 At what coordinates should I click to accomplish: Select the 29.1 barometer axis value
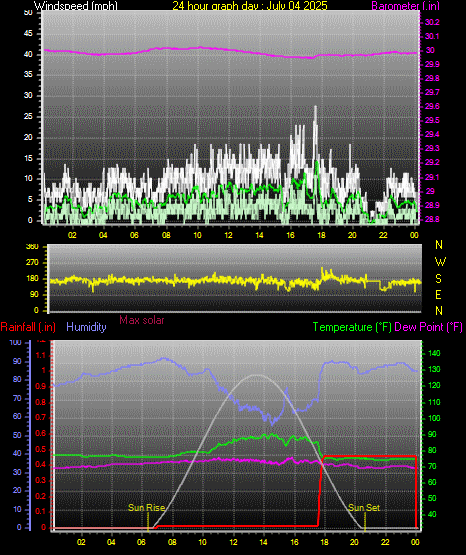click(432, 177)
